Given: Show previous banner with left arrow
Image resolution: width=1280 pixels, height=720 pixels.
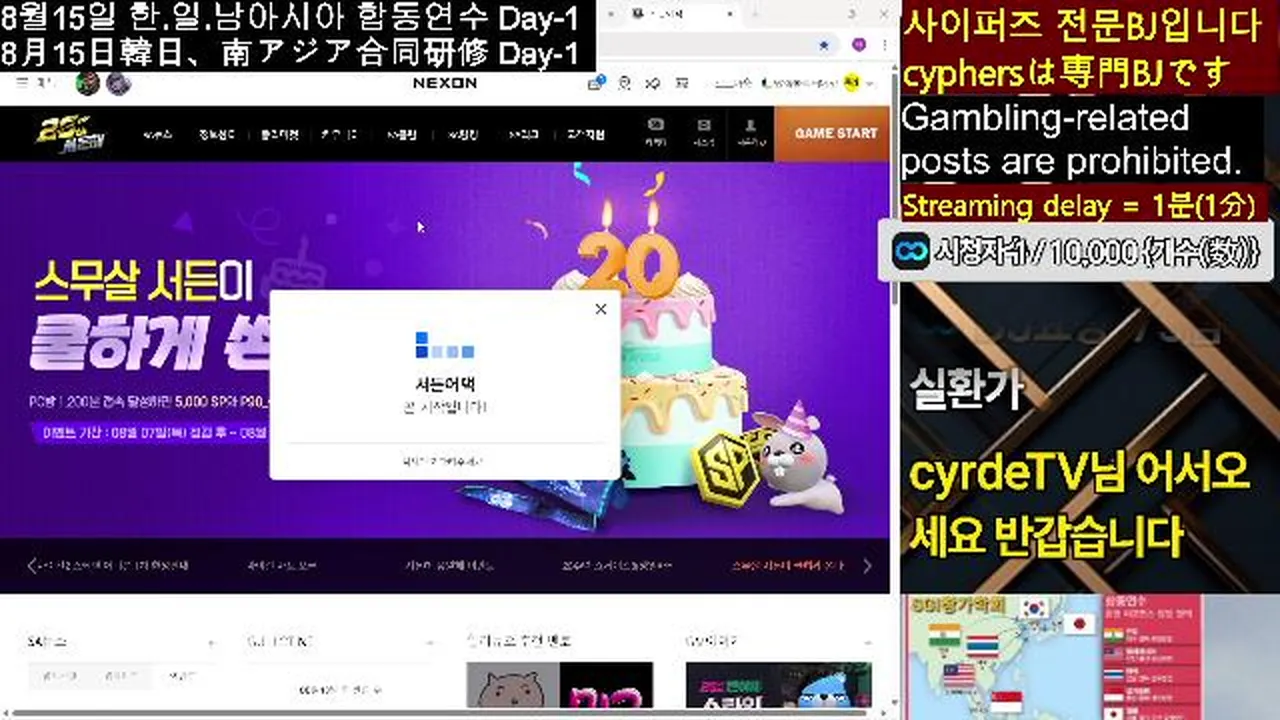Looking at the screenshot, I should [32, 566].
